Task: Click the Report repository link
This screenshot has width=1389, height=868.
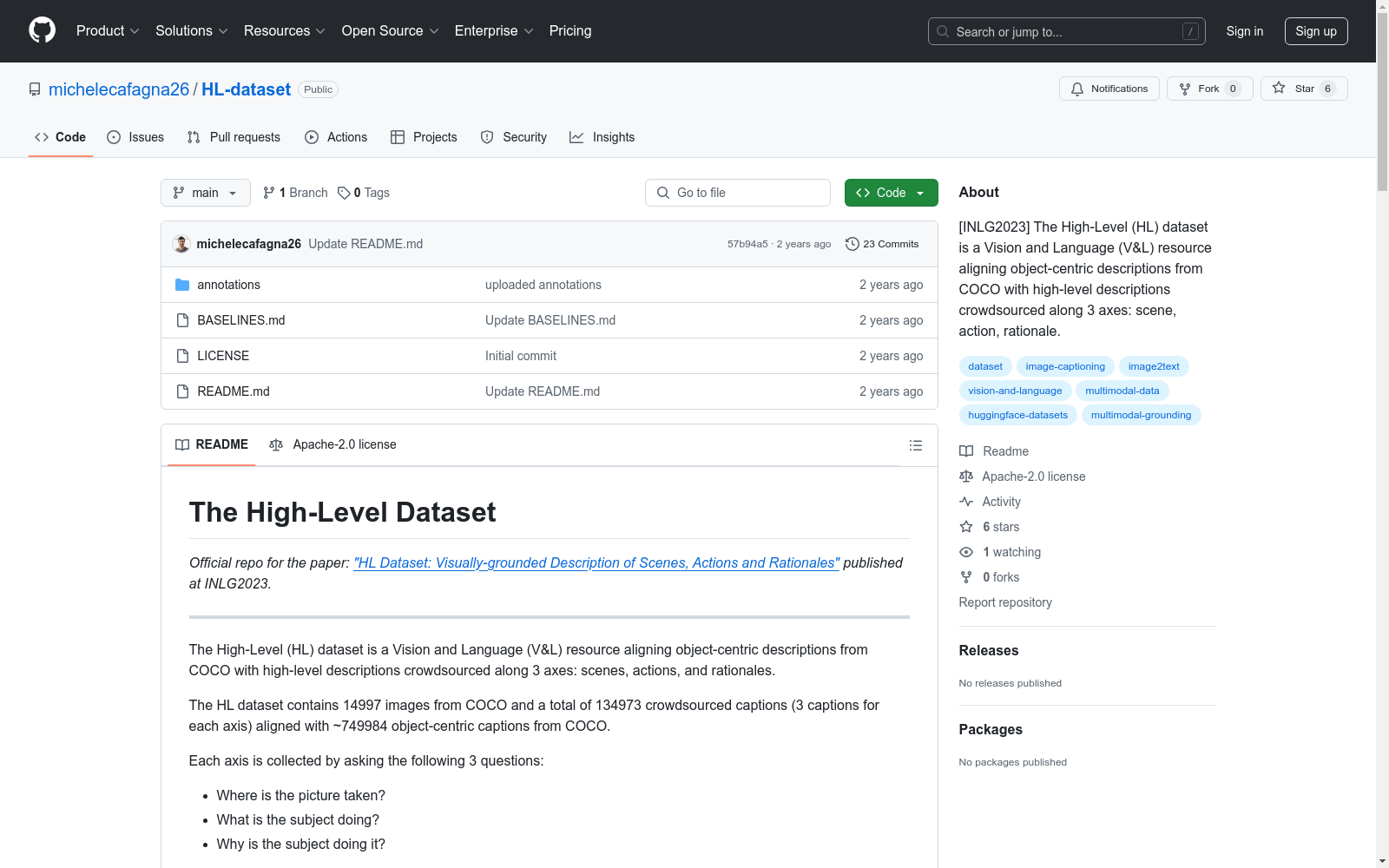Action: (x=1005, y=602)
